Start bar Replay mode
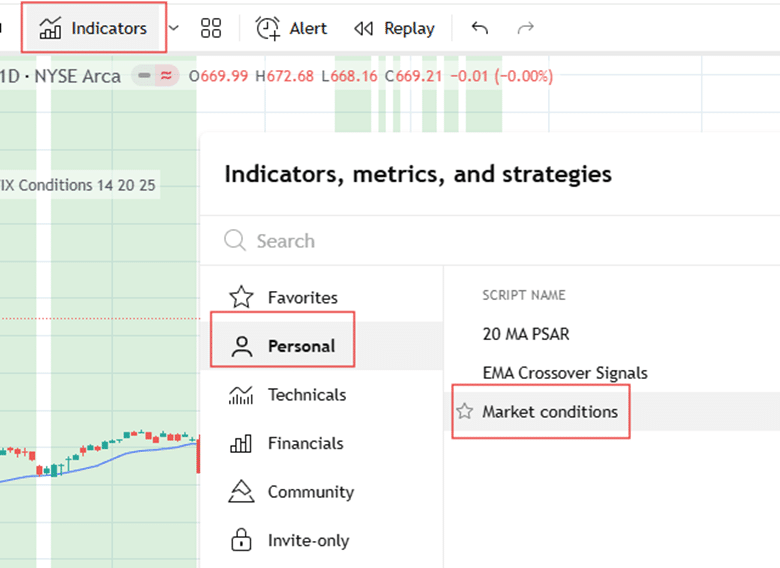Viewport: 780px width, 568px height. pyautogui.click(x=395, y=28)
